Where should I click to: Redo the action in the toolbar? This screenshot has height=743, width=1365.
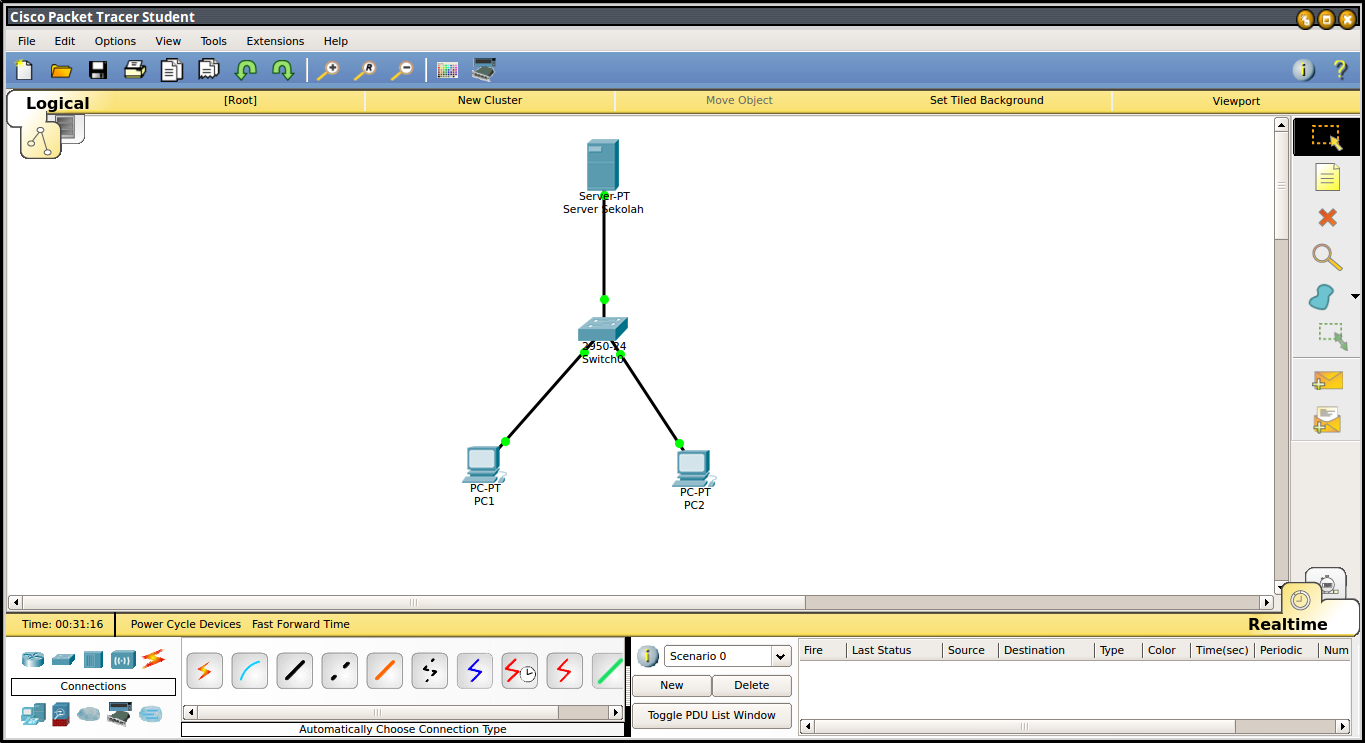[283, 70]
